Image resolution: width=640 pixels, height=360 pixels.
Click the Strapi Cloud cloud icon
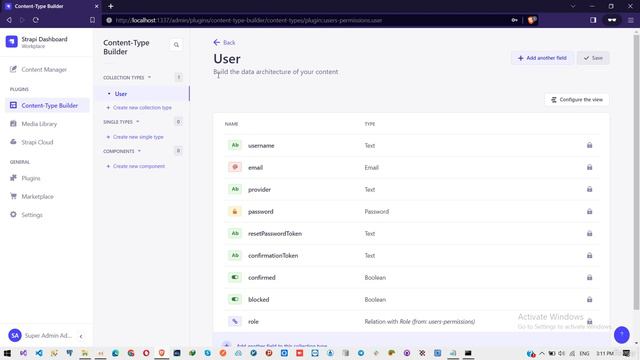click(x=13, y=142)
